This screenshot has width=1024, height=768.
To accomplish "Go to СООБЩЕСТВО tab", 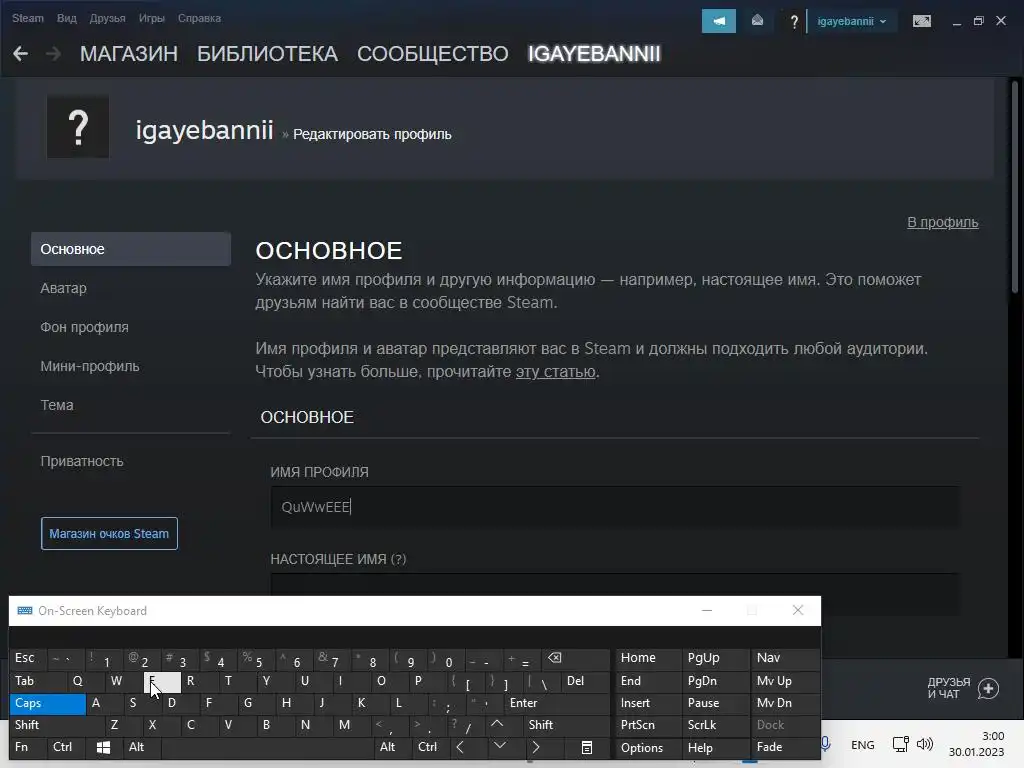I will click(432, 54).
